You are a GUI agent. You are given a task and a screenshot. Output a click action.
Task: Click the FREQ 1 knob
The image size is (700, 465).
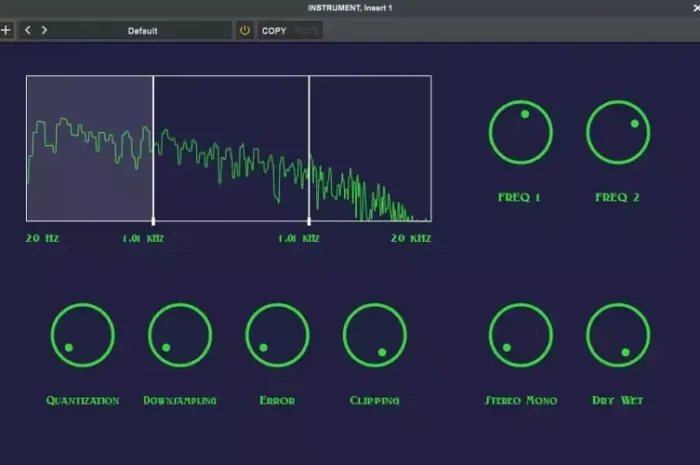[520, 132]
